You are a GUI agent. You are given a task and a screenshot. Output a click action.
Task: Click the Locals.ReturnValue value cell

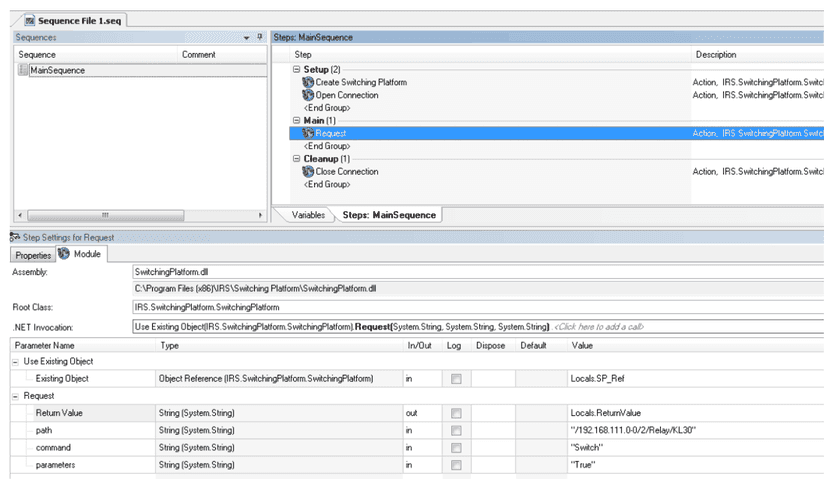point(695,413)
